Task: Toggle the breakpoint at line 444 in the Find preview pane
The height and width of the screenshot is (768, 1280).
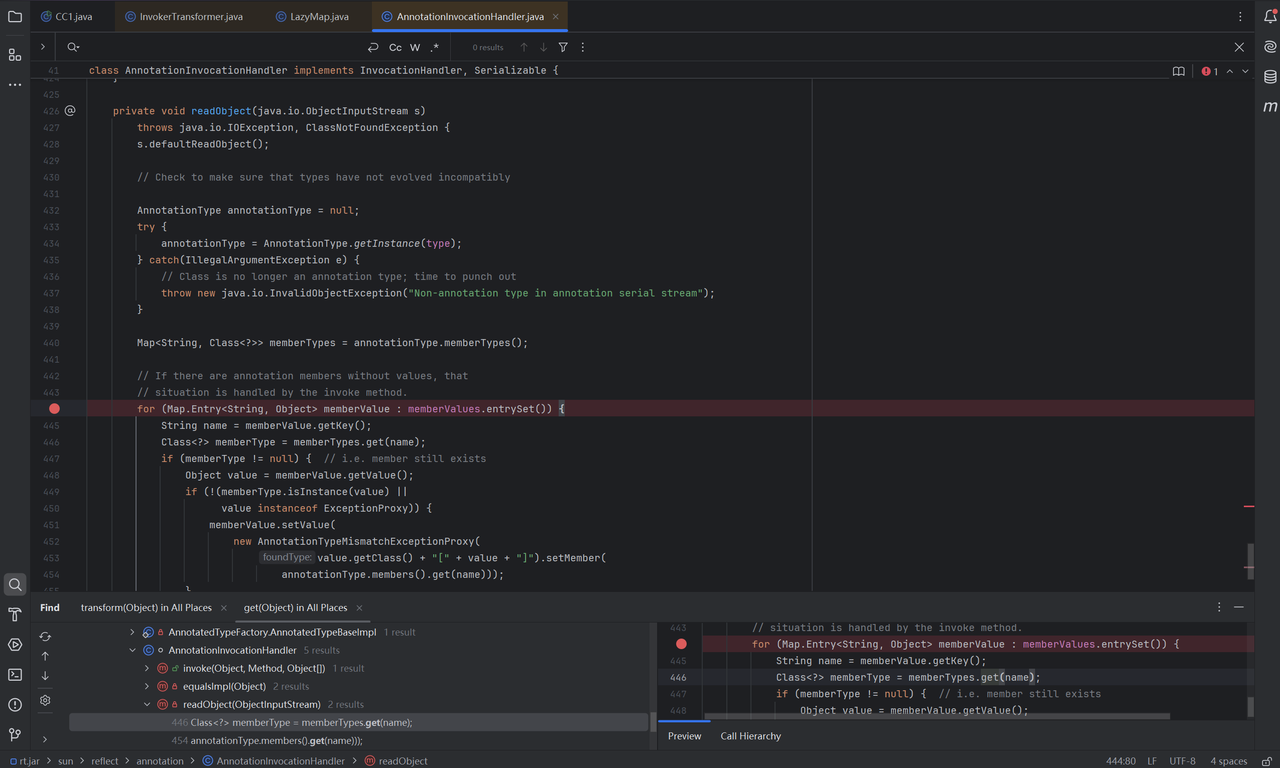Action: tap(681, 644)
